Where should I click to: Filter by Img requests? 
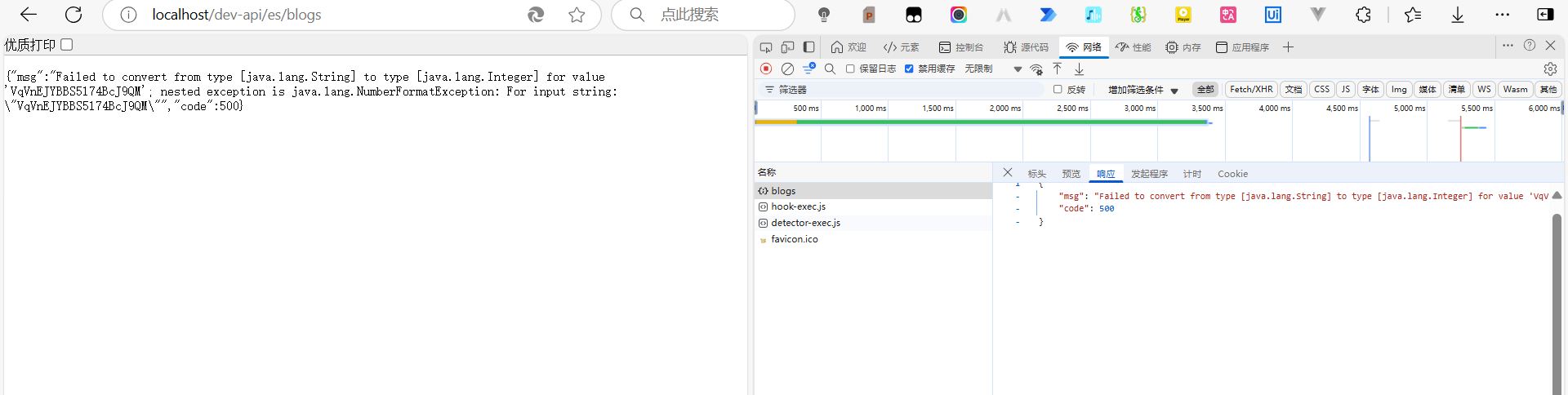1399,90
